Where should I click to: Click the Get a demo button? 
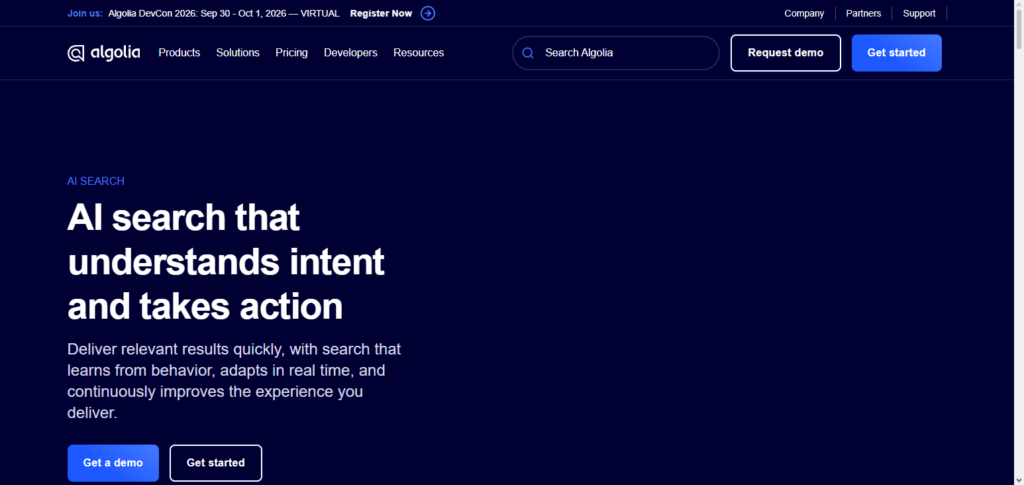tap(113, 463)
